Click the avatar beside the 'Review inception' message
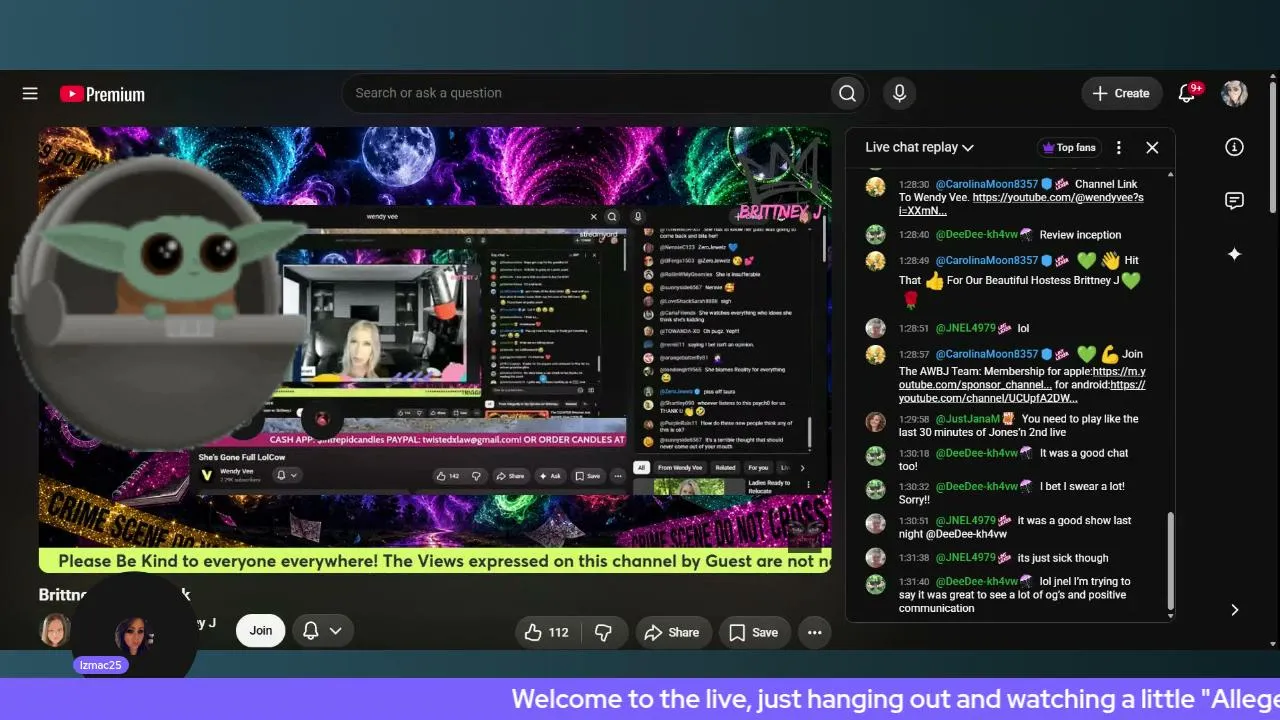This screenshot has width=1280, height=720. point(875,235)
